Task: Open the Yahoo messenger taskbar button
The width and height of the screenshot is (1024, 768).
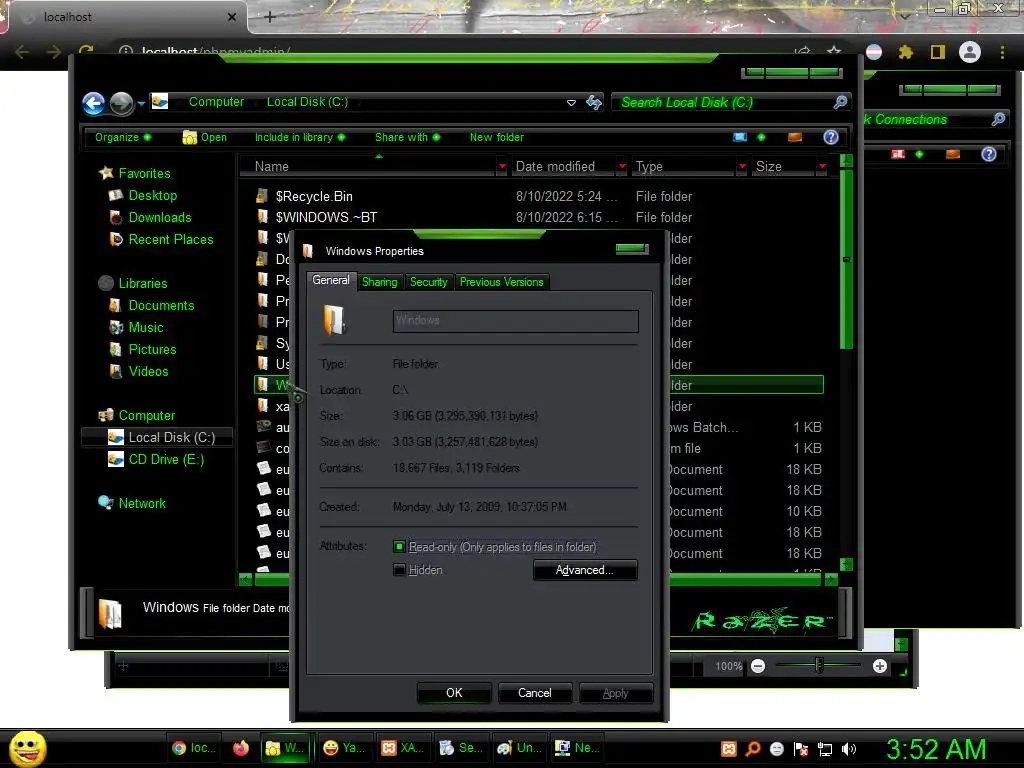Action: tap(344, 748)
